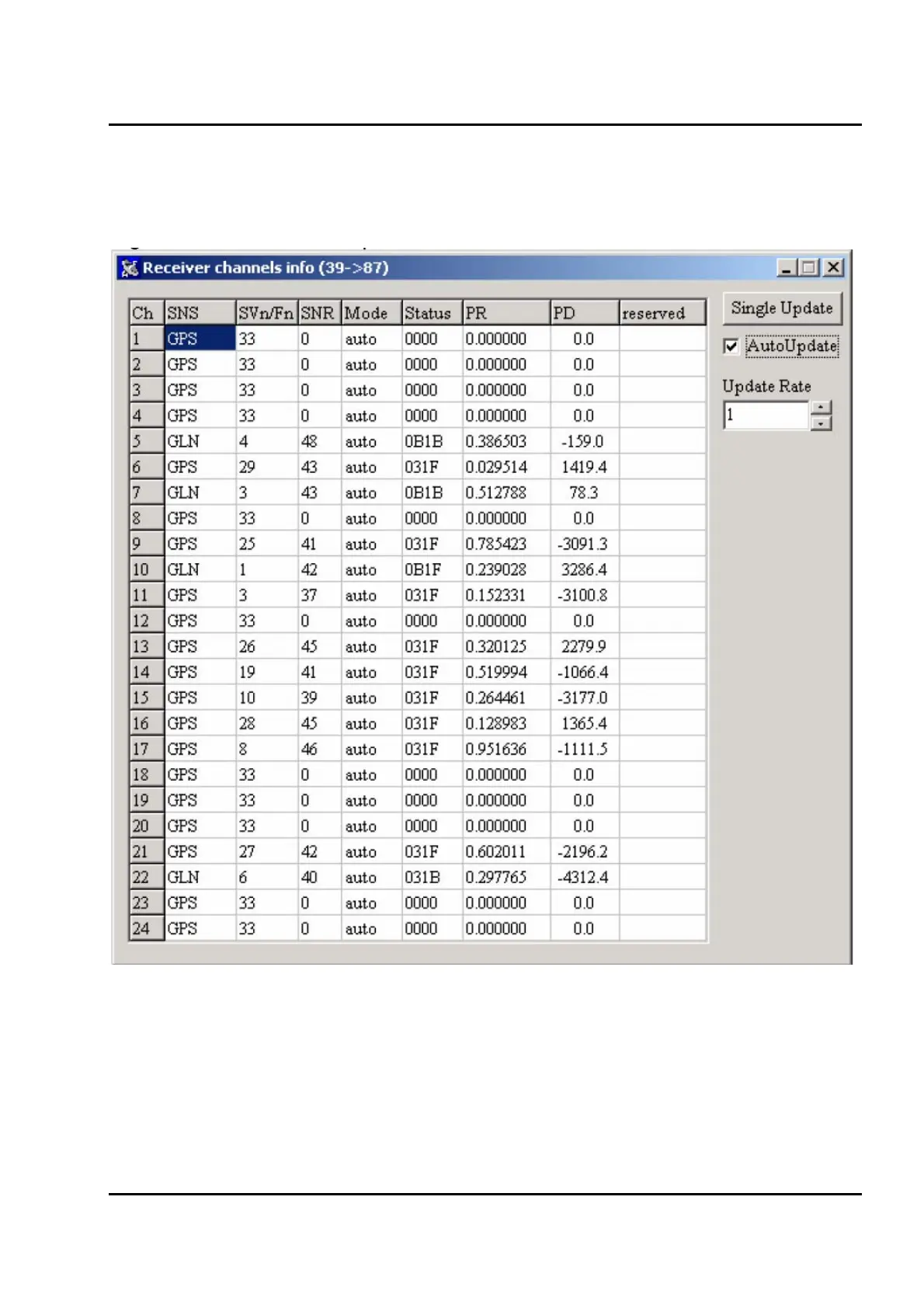
Task: Maximize the Receiver channels info window
Action: tap(809, 268)
